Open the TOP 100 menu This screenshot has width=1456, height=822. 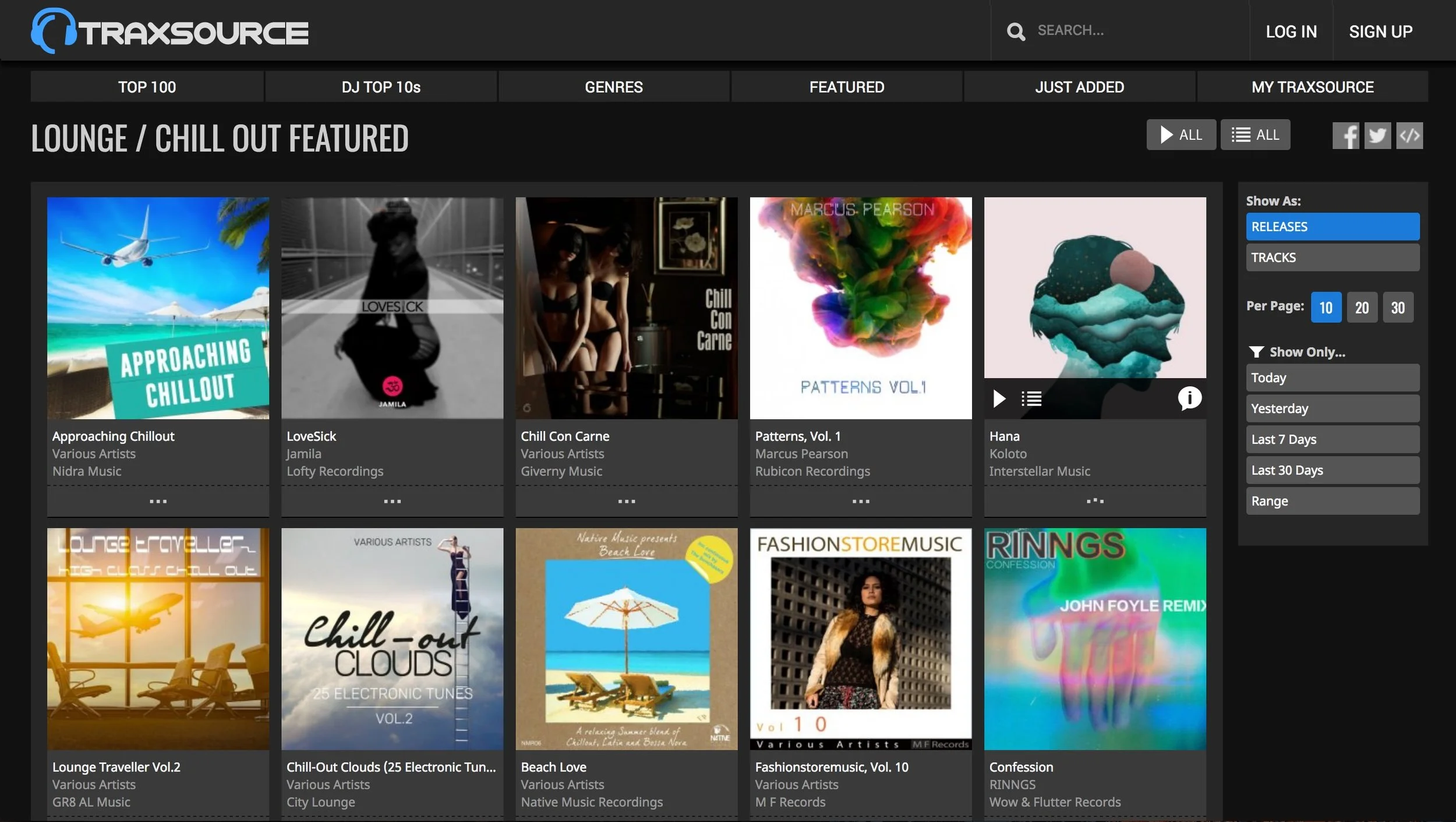147,87
